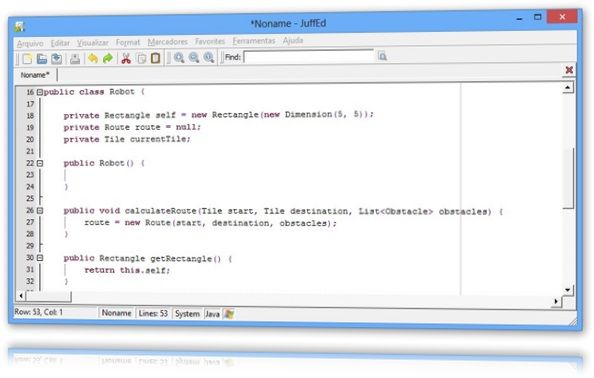Click the yellow Undo arrow icon
Viewport: 594px width, 378px height.
(93, 58)
